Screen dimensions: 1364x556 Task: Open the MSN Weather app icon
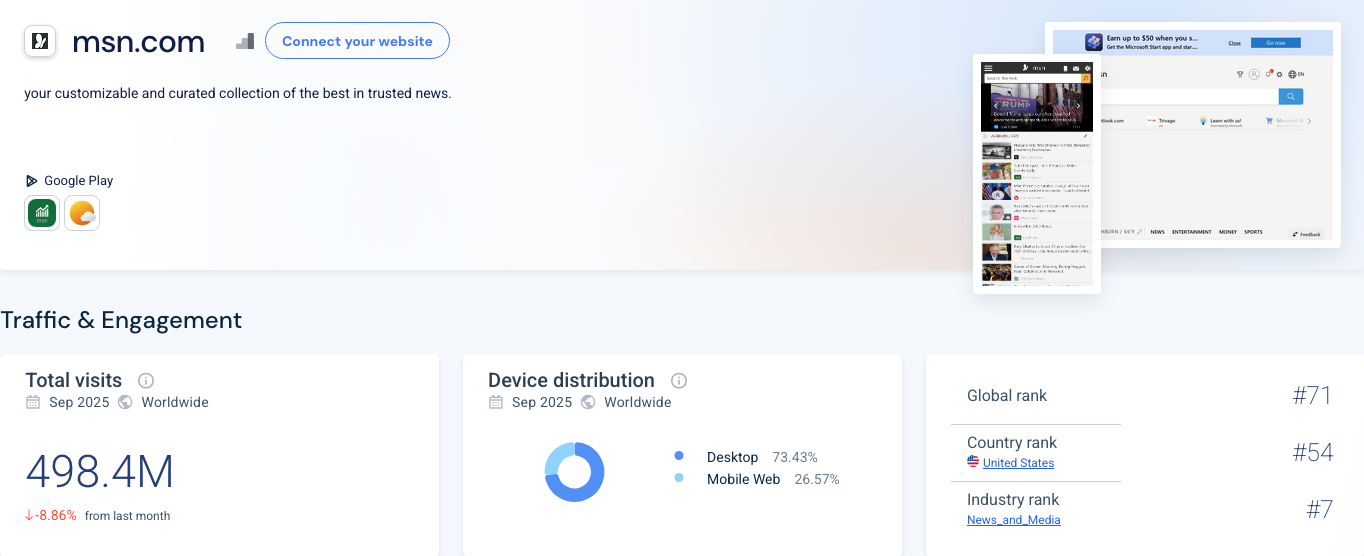(82, 213)
